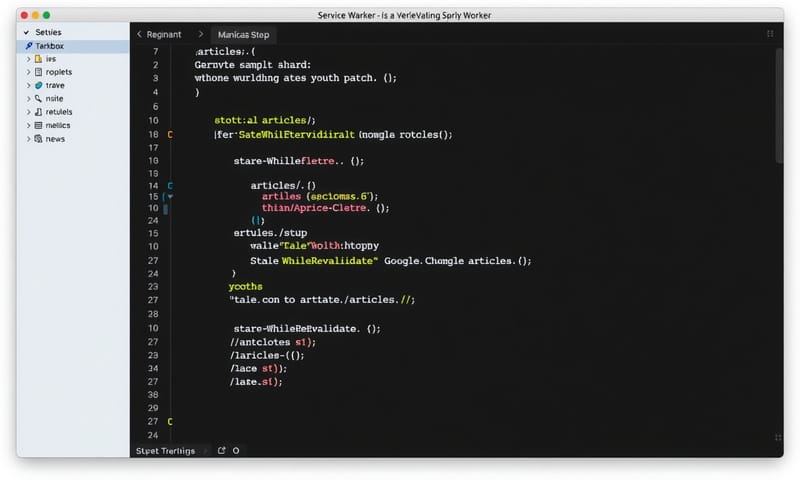Screen dimensions: 800x480
Task: Click the 'yooths' keyword in code
Action: tap(245, 287)
